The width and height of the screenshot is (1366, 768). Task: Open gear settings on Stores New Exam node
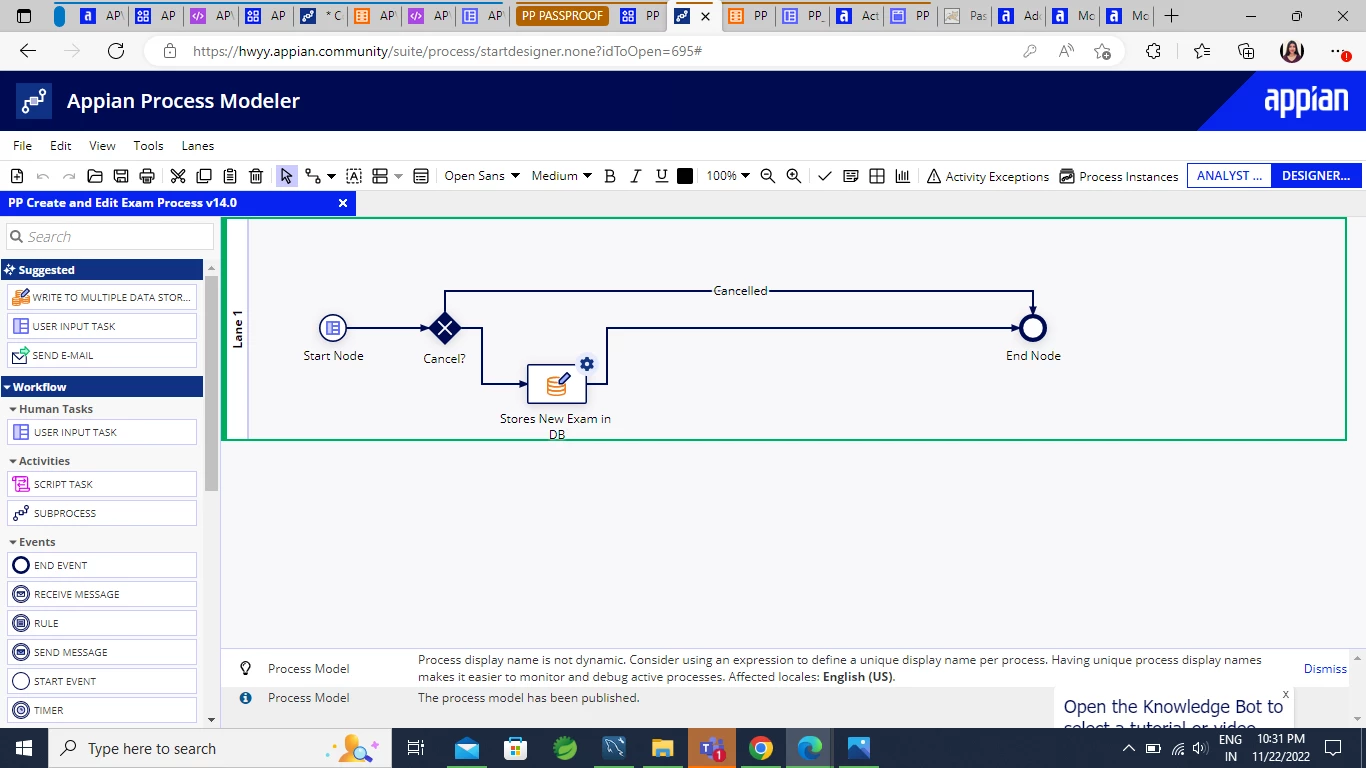pos(587,364)
